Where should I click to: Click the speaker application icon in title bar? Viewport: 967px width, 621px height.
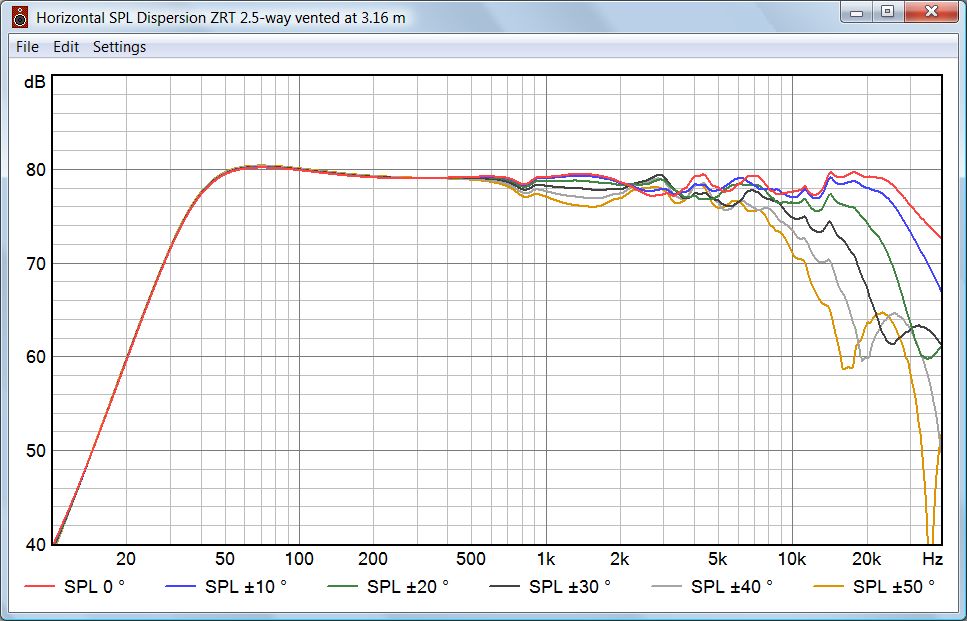[x=20, y=17]
